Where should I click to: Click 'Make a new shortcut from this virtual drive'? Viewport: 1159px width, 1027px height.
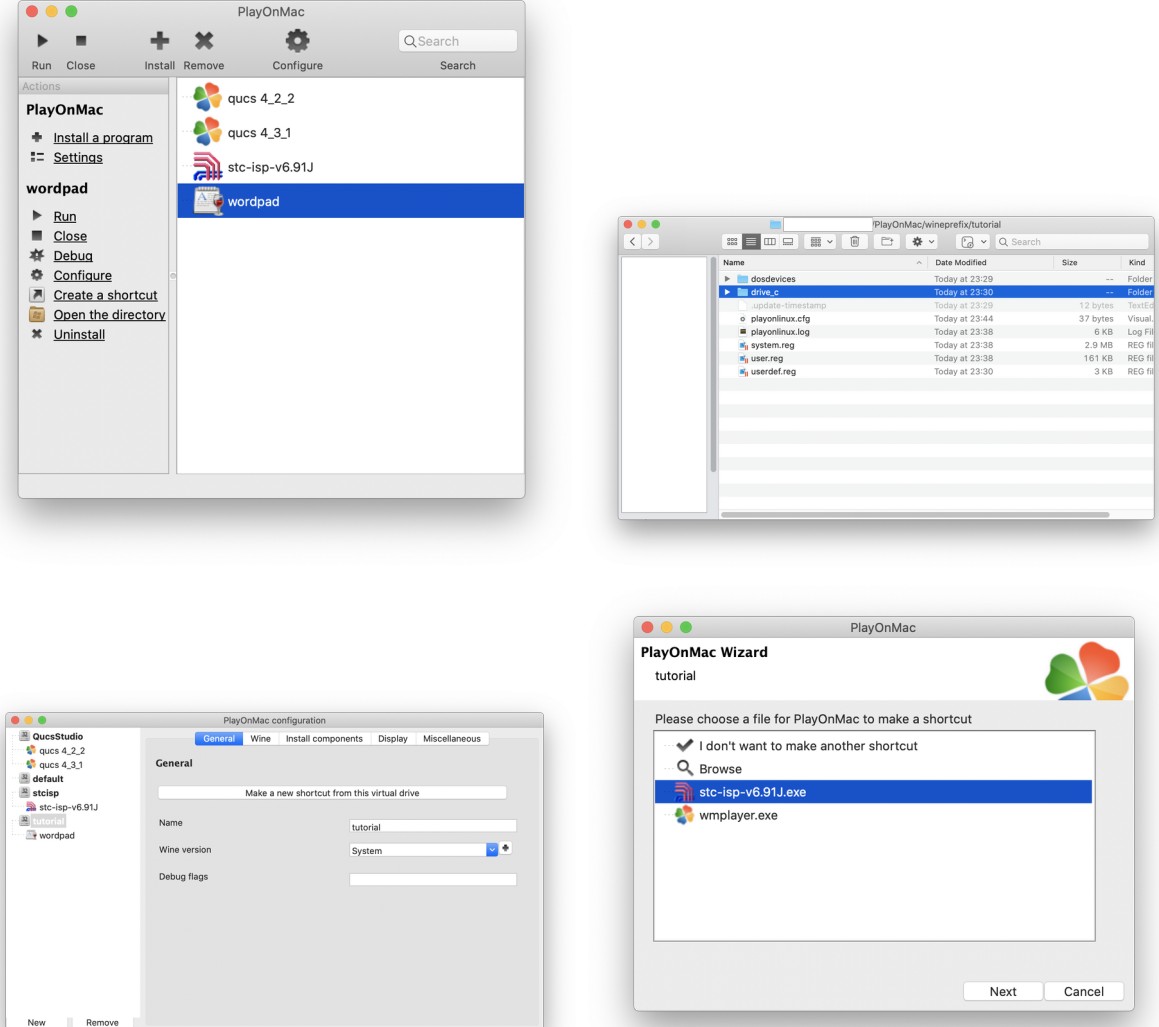332,793
